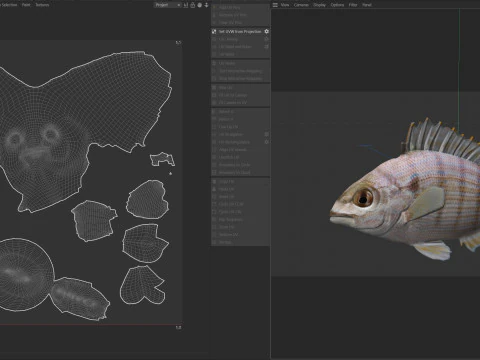Open the UV editor Textures menu

click(x=42, y=5)
